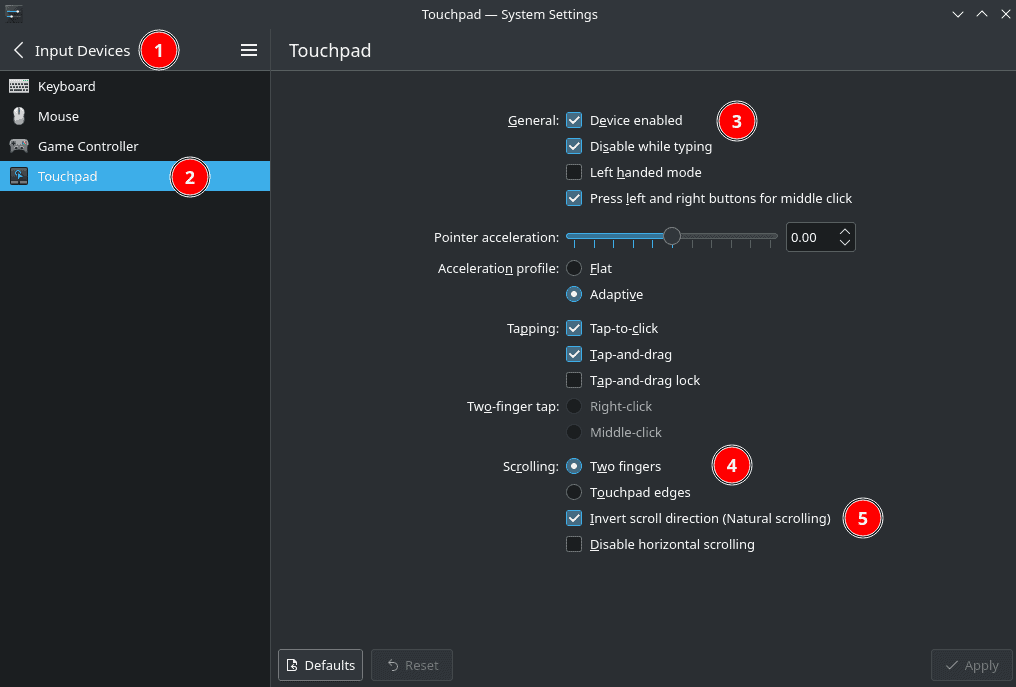
Task: Toggle Invert scroll direction (Natural scrolling)
Action: coord(574,518)
